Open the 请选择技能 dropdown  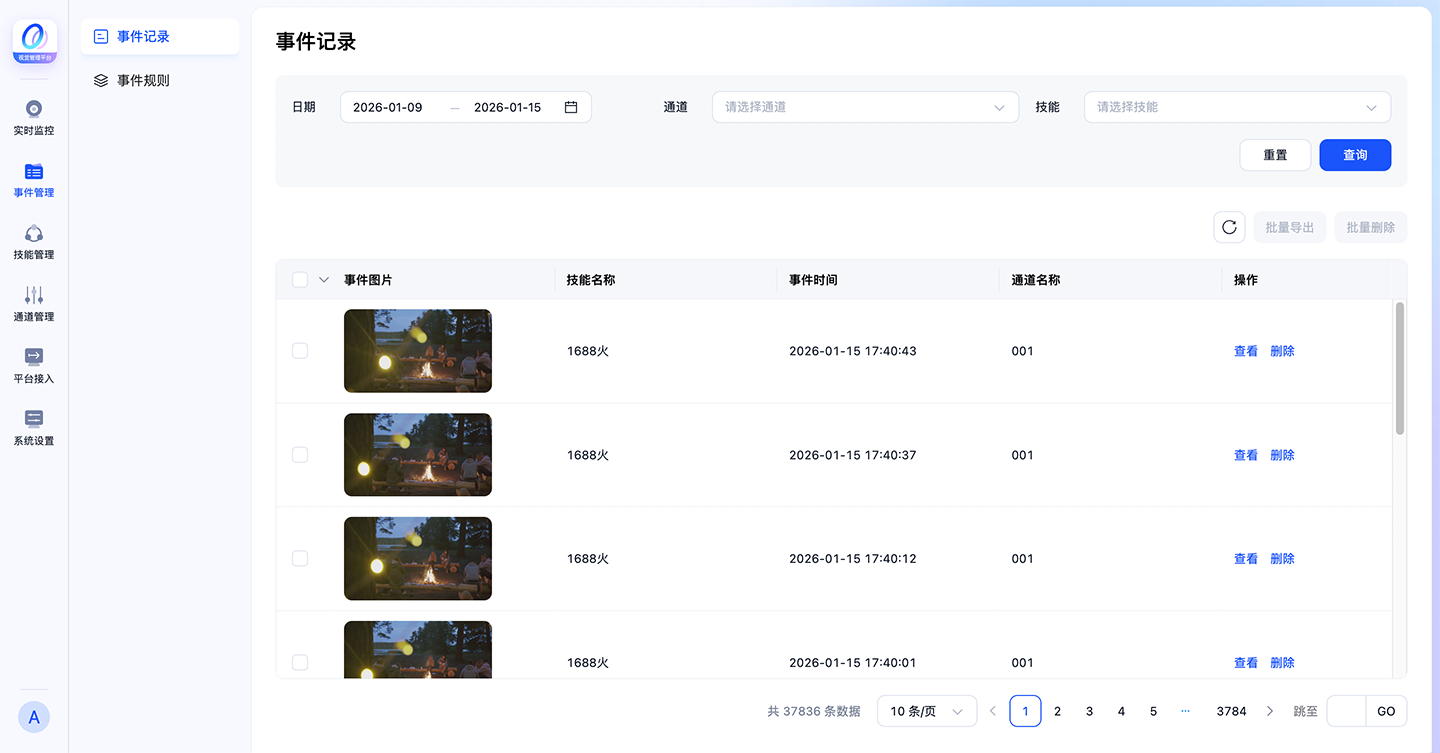1237,107
